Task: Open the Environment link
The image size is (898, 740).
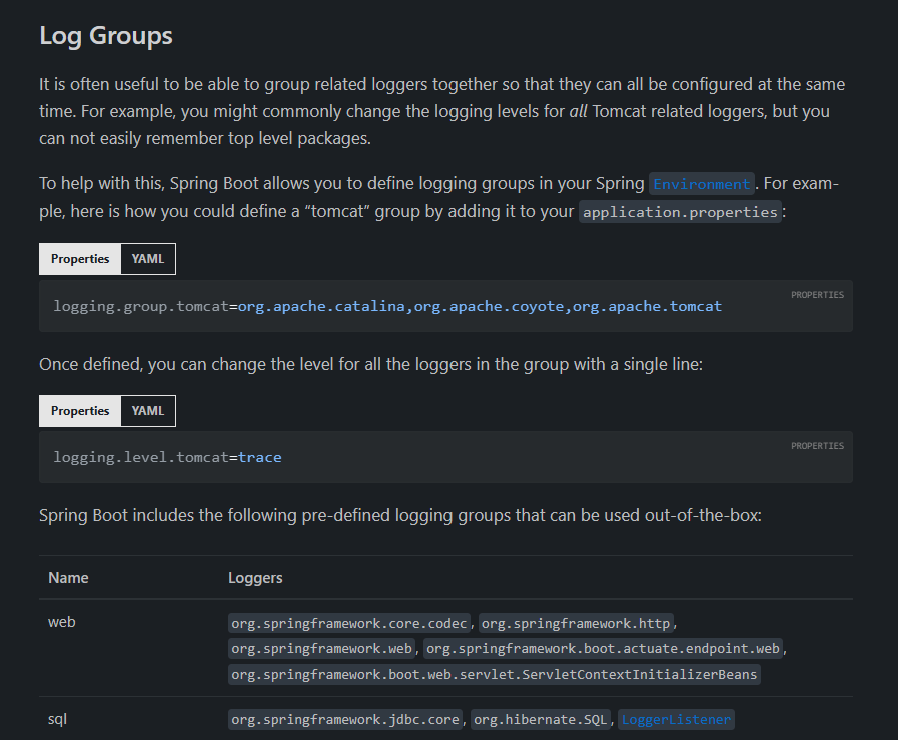Action: click(702, 184)
